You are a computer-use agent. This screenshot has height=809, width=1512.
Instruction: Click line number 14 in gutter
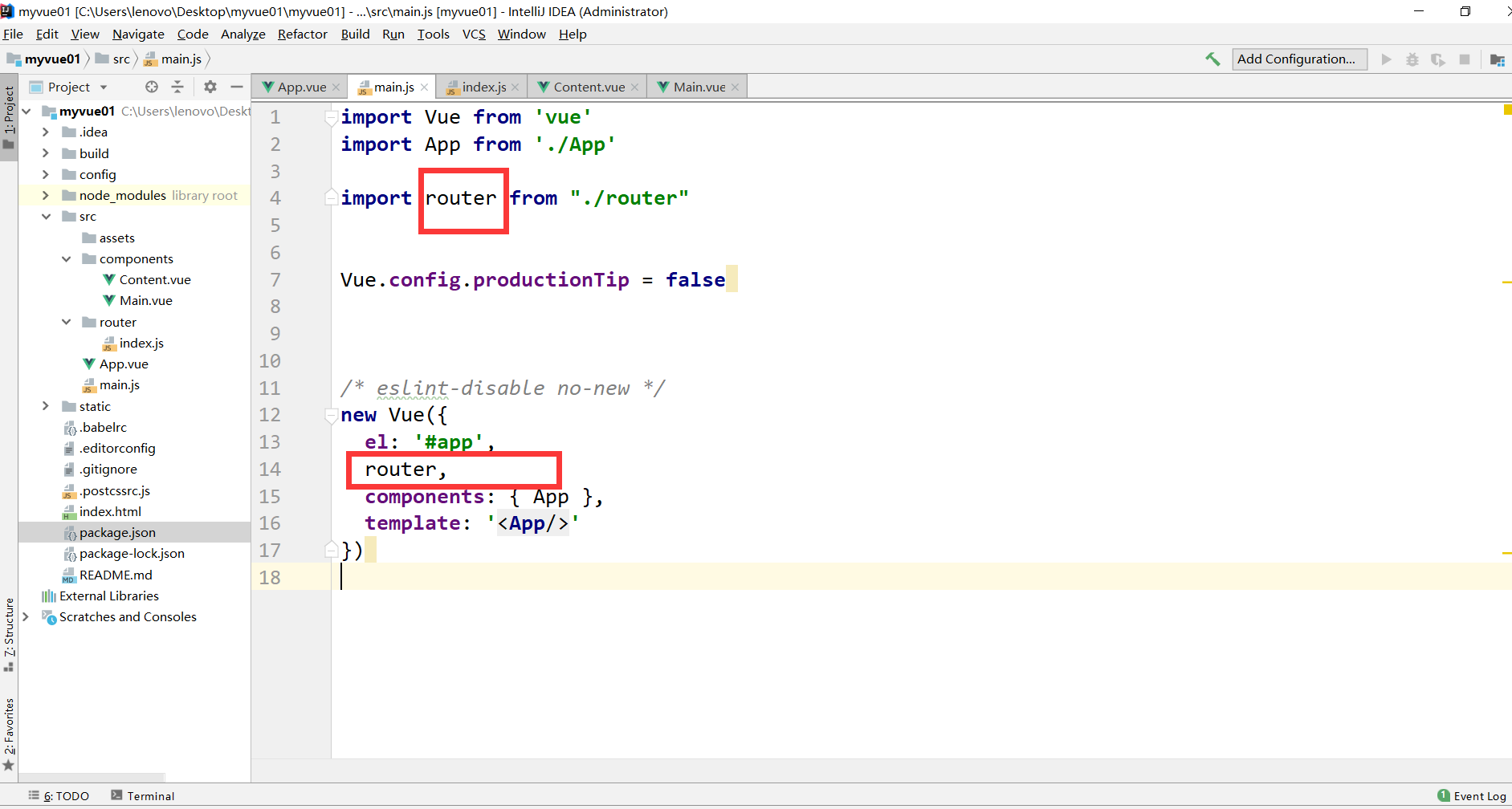(270, 470)
